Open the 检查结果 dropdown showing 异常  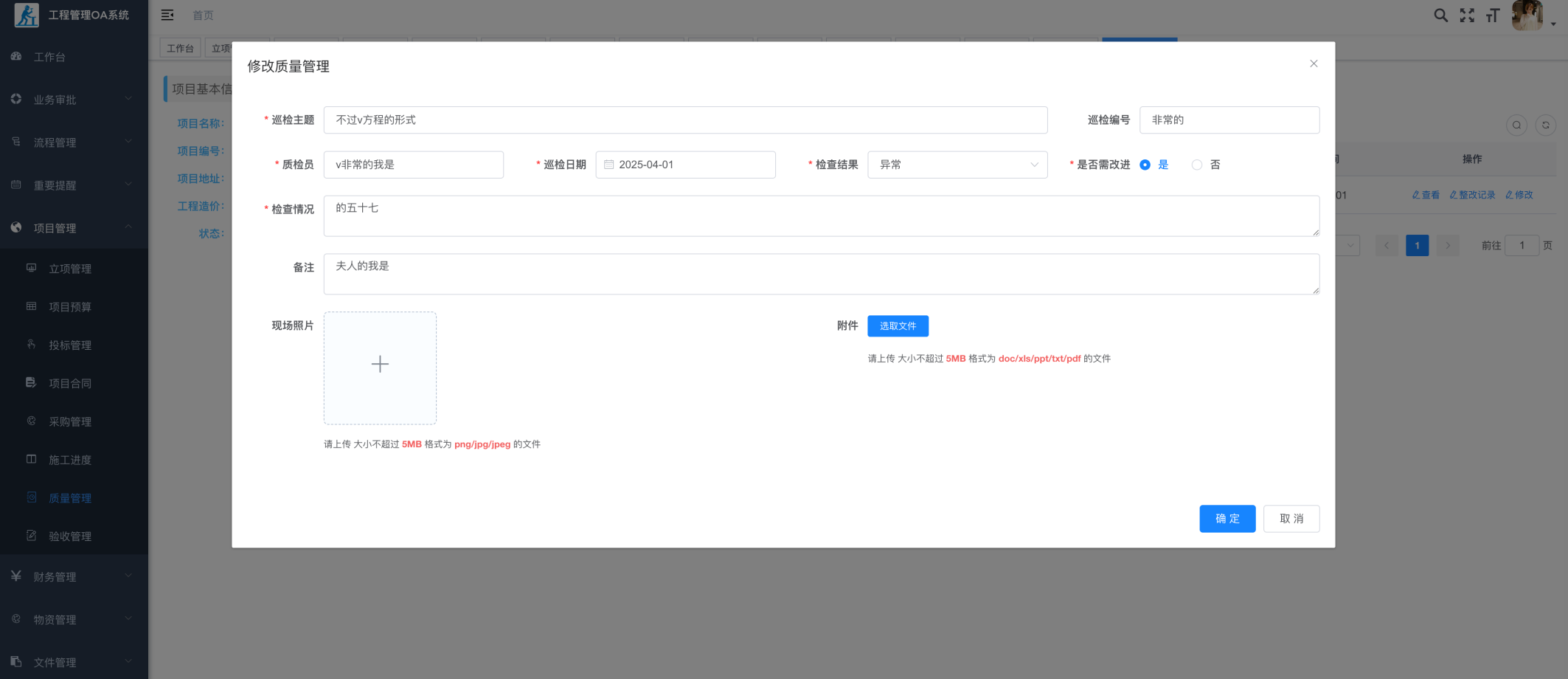957,165
